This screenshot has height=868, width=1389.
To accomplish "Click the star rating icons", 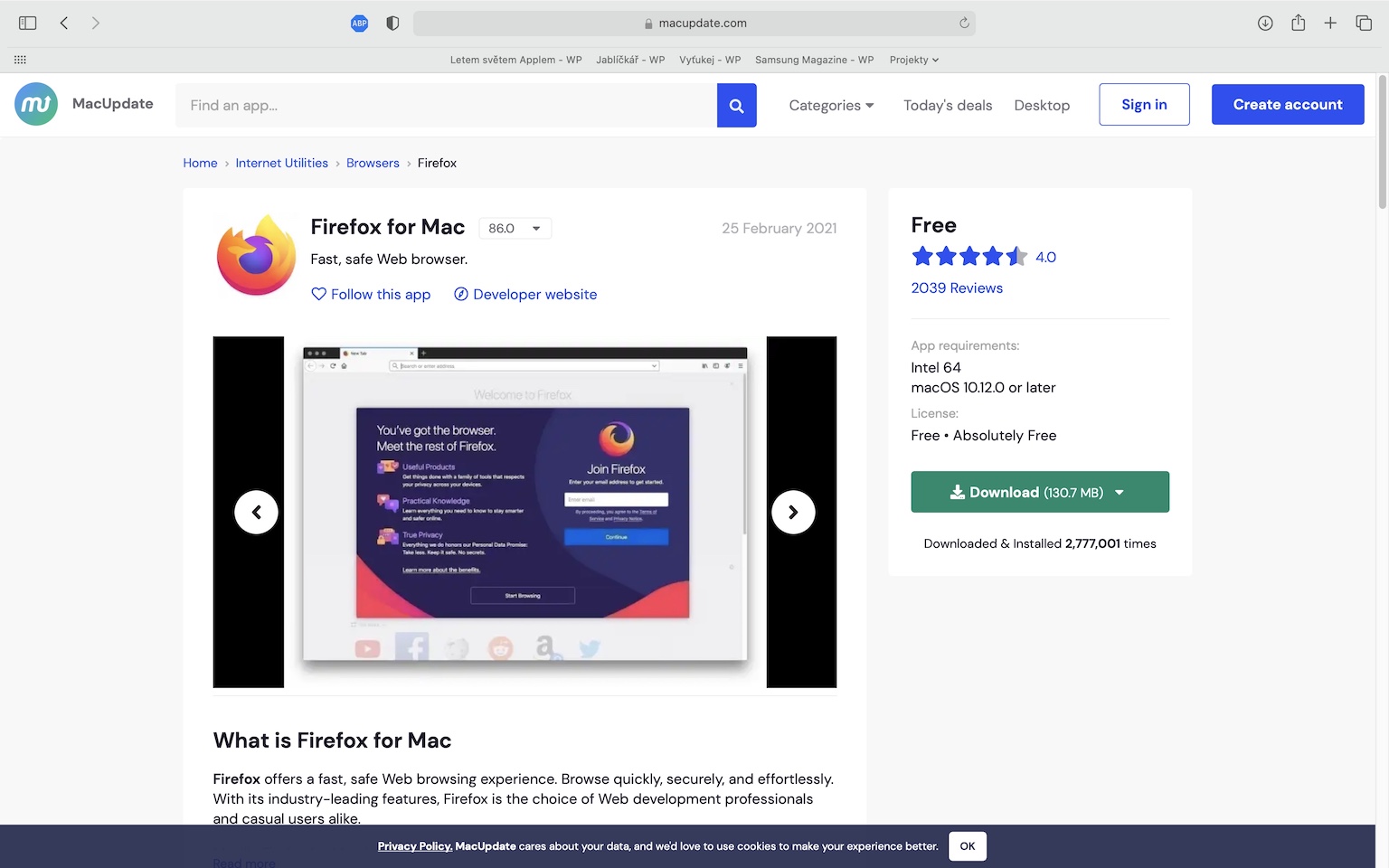I will [x=969, y=257].
